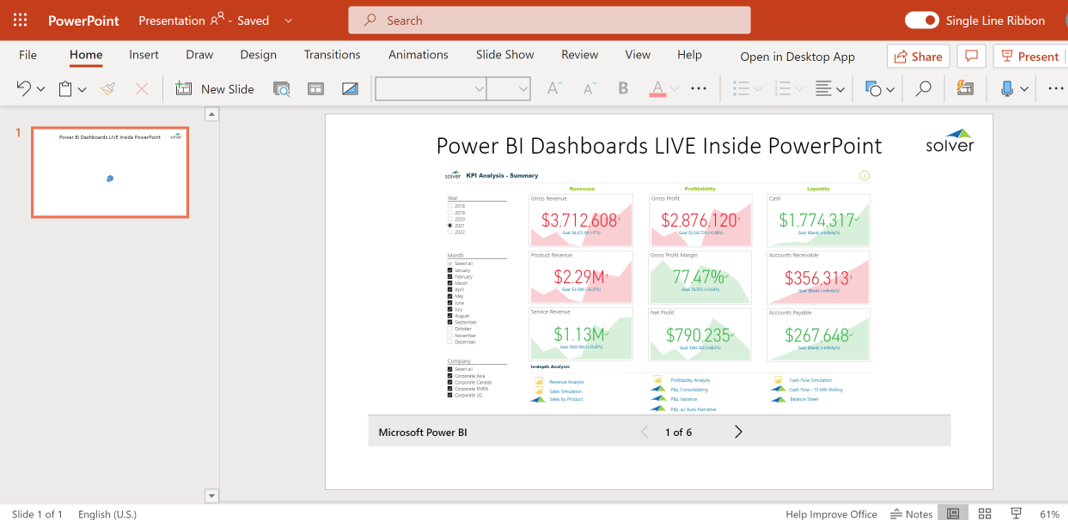
Task: Select the 2022 year radio button
Action: click(x=450, y=233)
